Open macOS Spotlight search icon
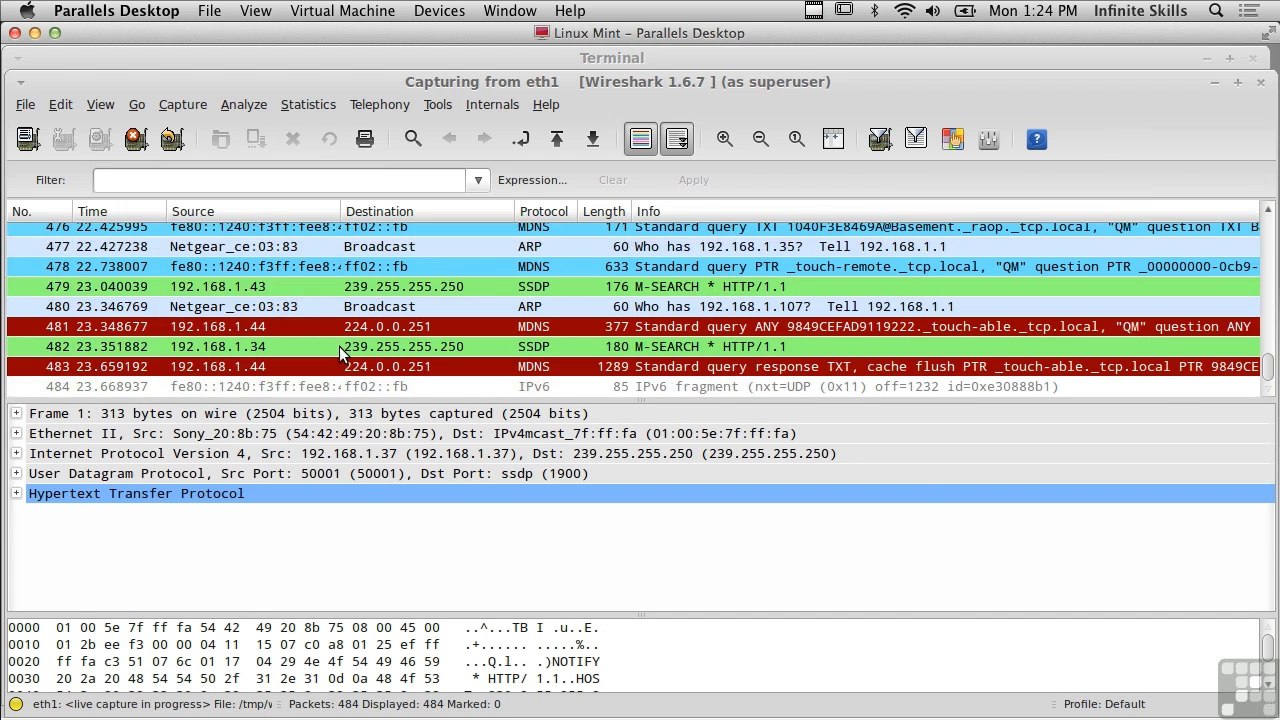This screenshot has width=1280, height=720. coord(1217,11)
